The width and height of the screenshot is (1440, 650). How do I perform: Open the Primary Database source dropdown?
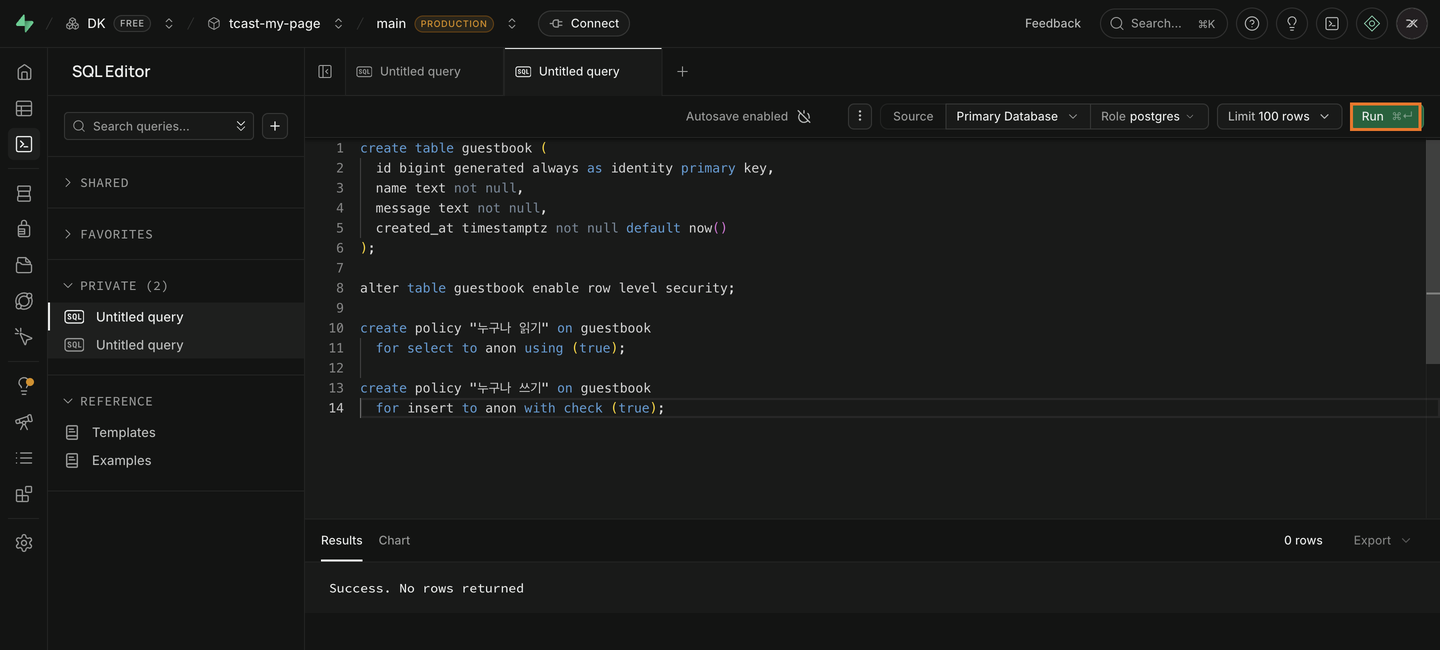click(1016, 116)
